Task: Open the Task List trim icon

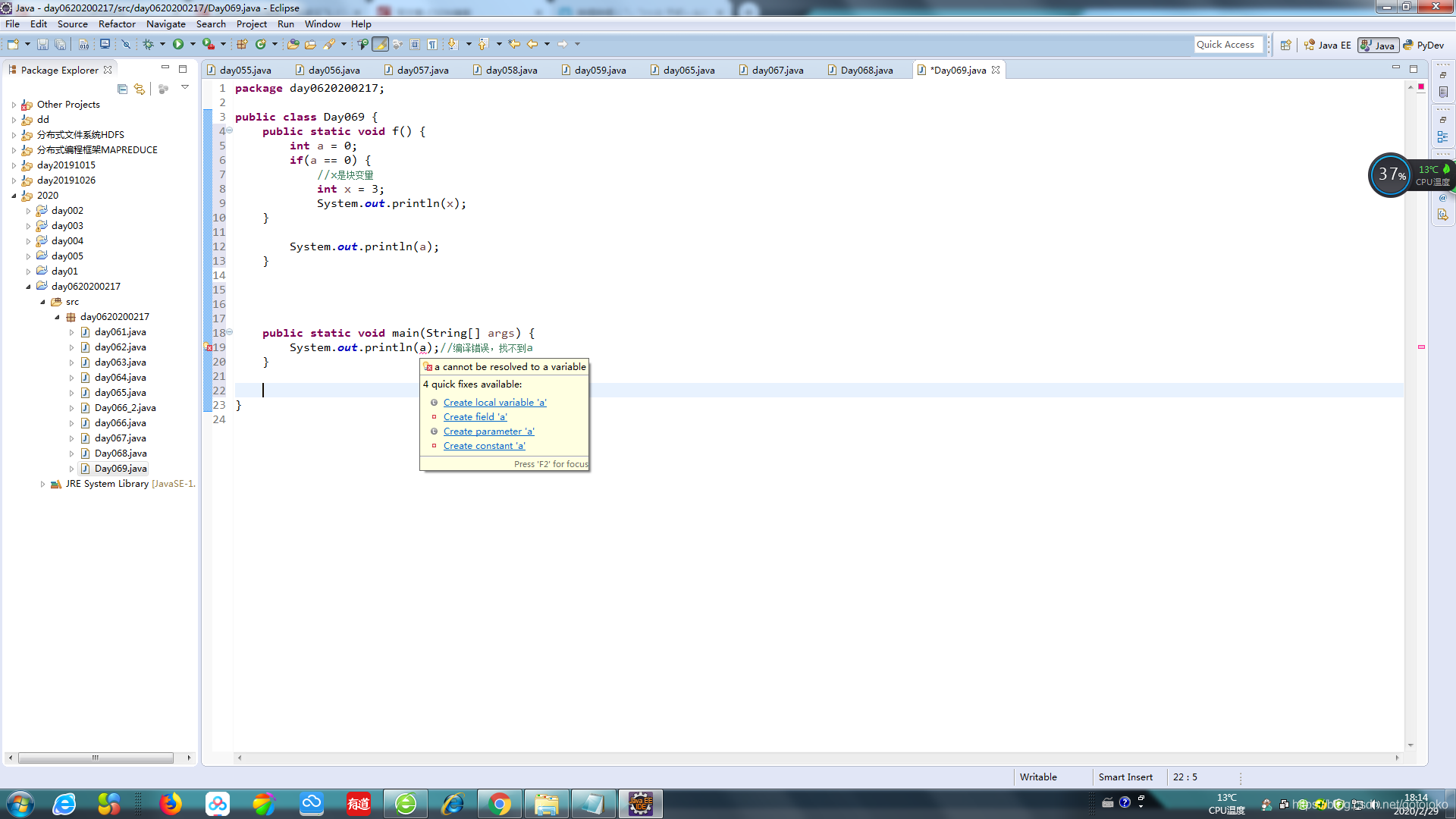Action: coord(1443,92)
